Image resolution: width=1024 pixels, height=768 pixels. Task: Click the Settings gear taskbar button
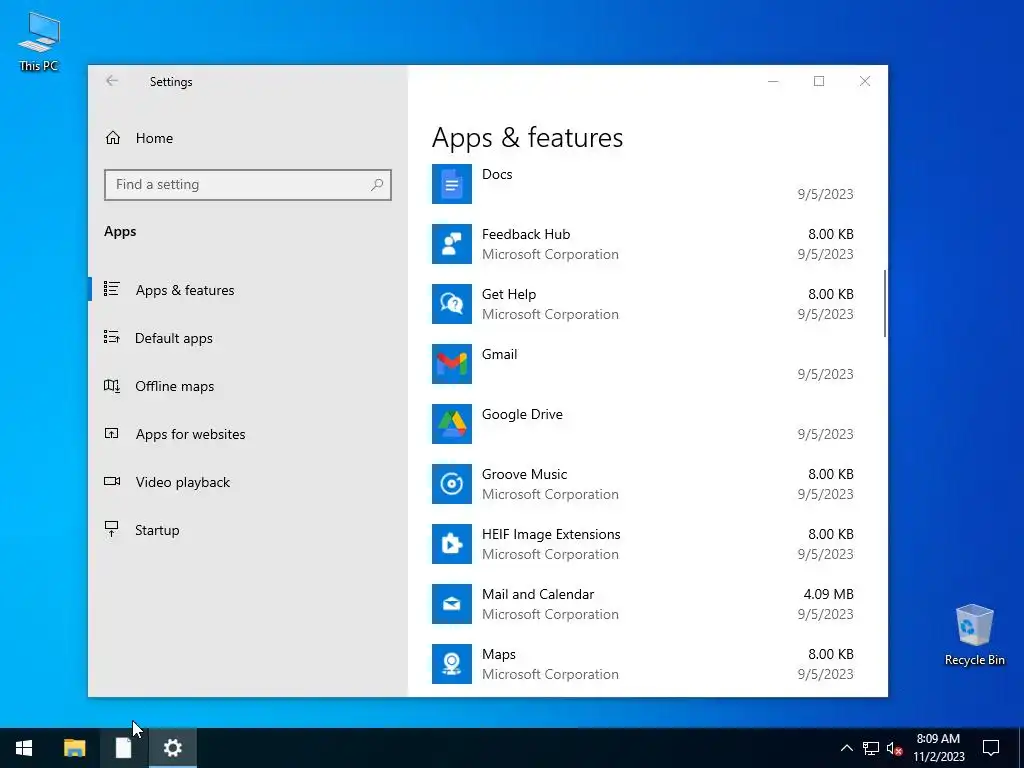point(172,748)
